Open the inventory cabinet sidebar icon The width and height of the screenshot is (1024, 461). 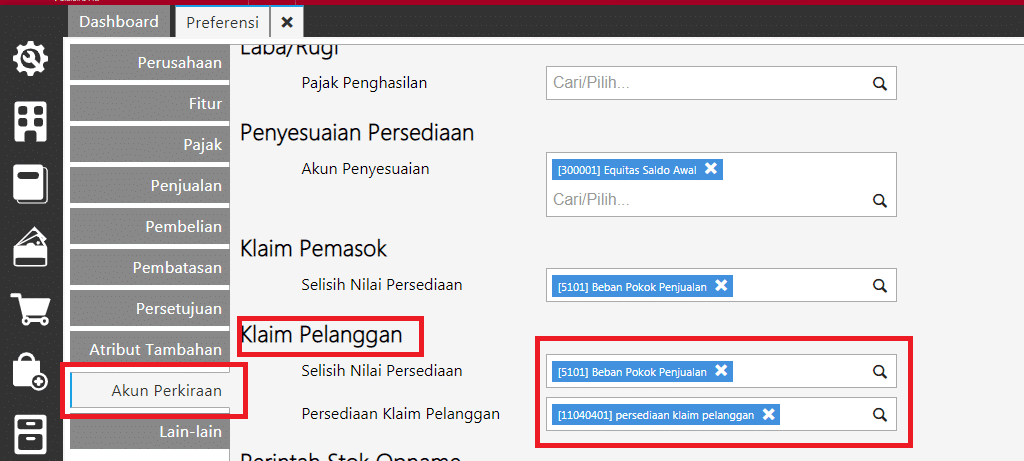(30, 434)
